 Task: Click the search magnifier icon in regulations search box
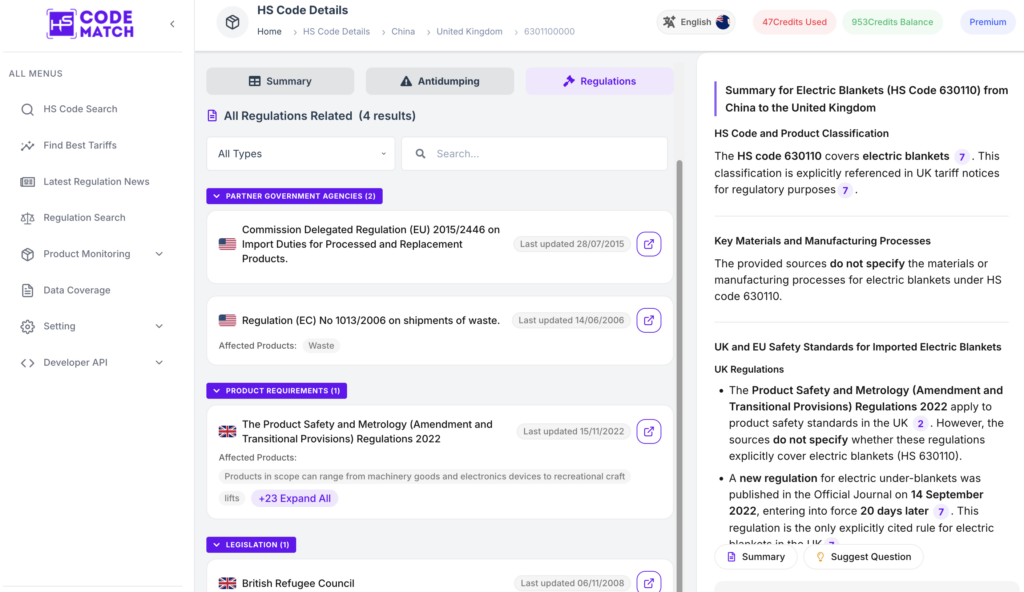421,154
